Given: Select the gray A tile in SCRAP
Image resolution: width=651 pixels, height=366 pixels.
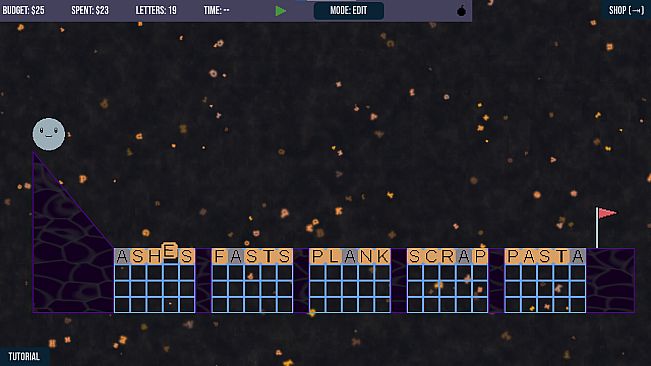Looking at the screenshot, I should point(464,256).
